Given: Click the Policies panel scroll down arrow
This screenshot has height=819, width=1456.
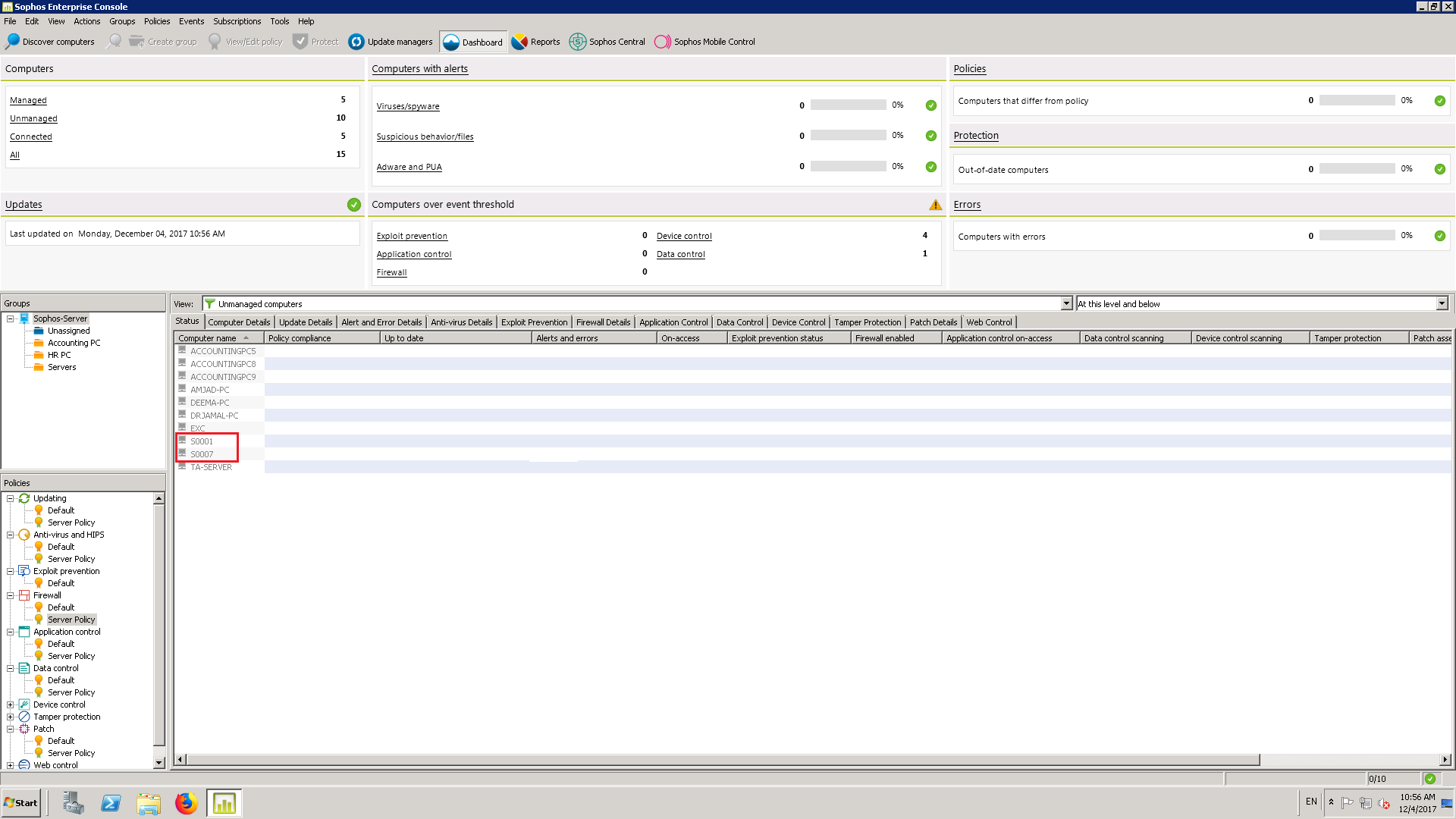Looking at the screenshot, I should tap(158, 762).
